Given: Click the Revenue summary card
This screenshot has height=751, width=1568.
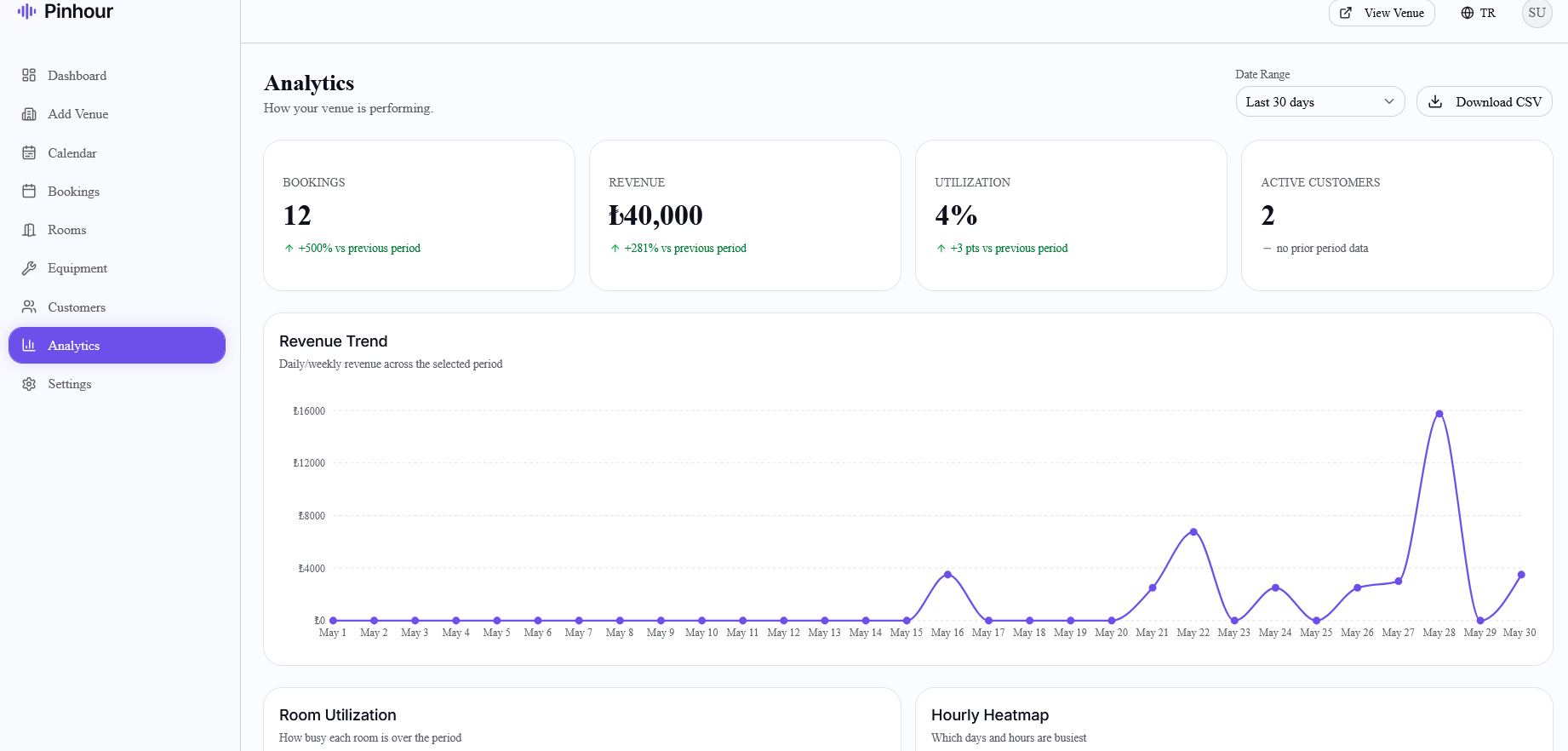Looking at the screenshot, I should point(745,215).
